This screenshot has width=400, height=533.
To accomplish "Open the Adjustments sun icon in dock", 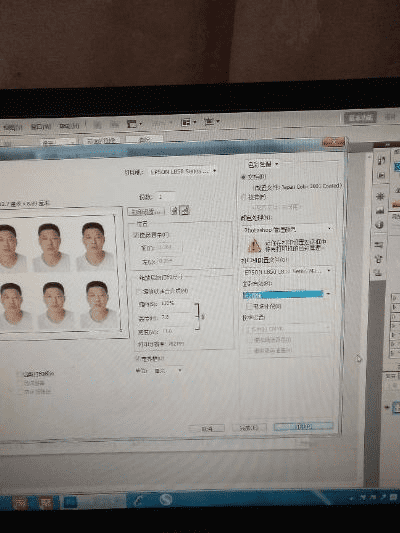I will click(380, 196).
